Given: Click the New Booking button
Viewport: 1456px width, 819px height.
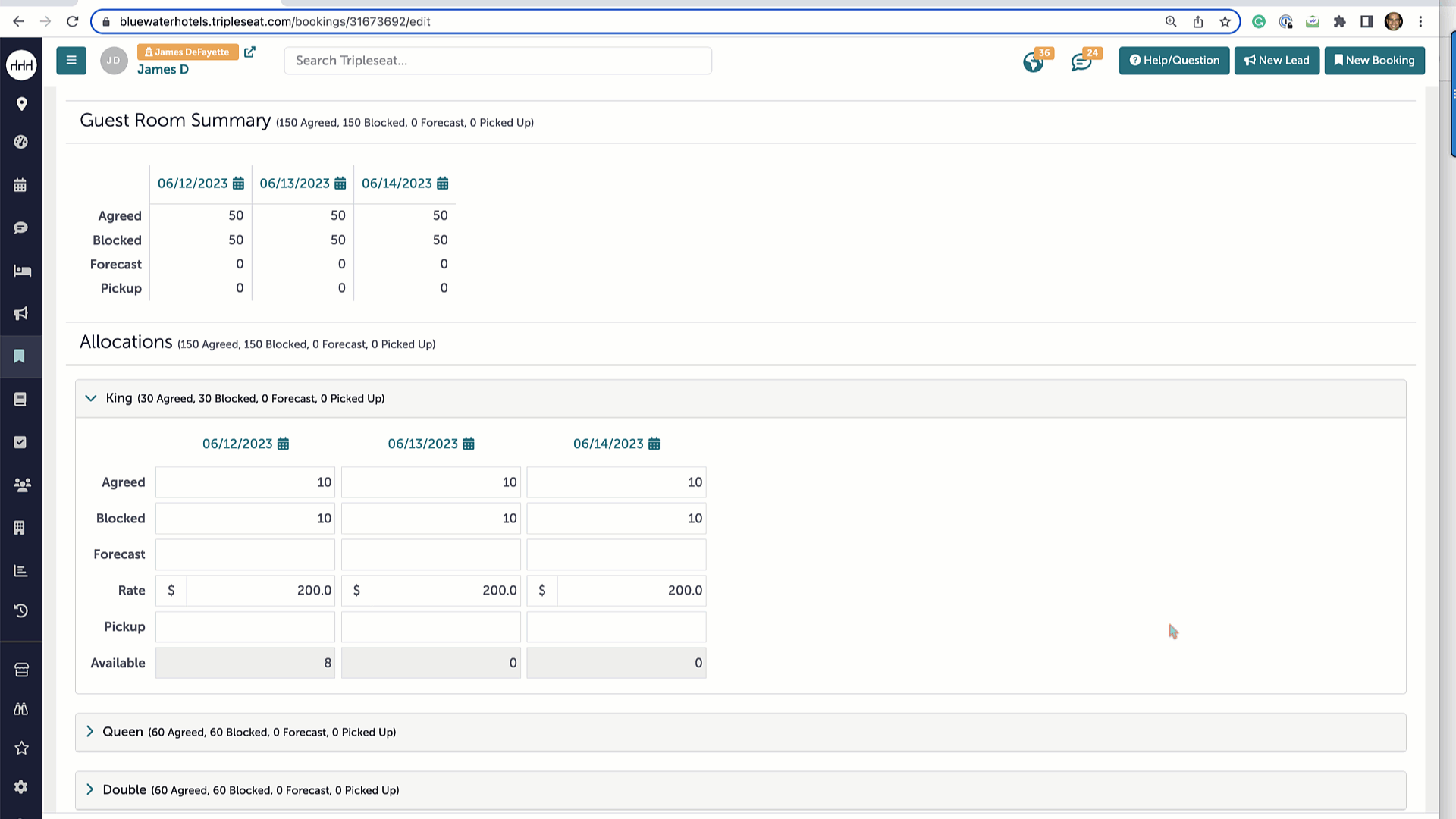Looking at the screenshot, I should click(1374, 61).
